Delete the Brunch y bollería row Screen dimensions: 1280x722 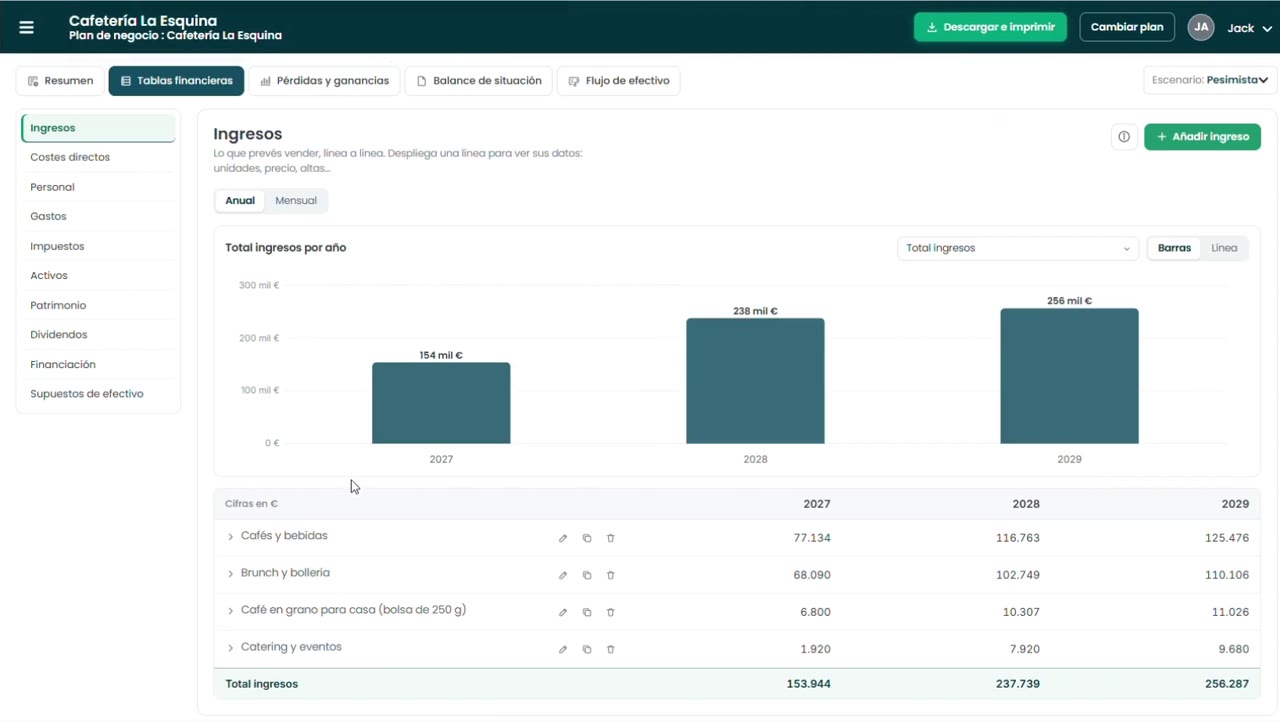611,575
